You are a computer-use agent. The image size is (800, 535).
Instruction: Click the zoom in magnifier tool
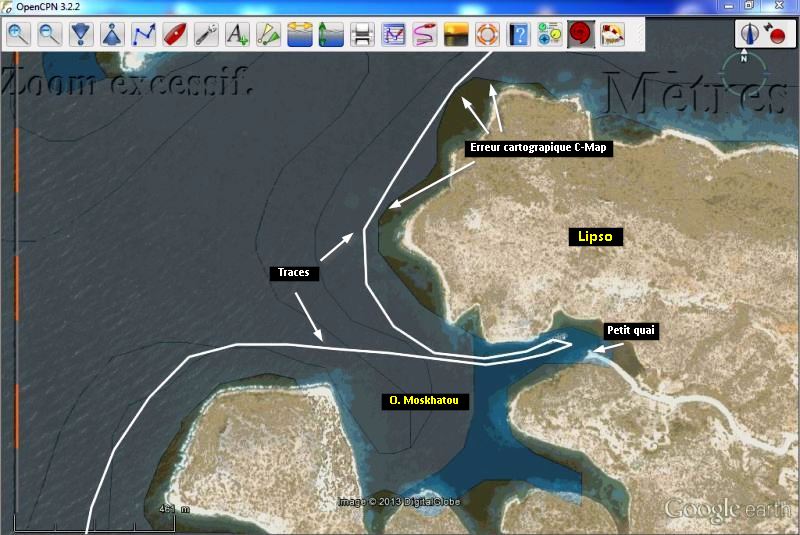[x=18, y=35]
